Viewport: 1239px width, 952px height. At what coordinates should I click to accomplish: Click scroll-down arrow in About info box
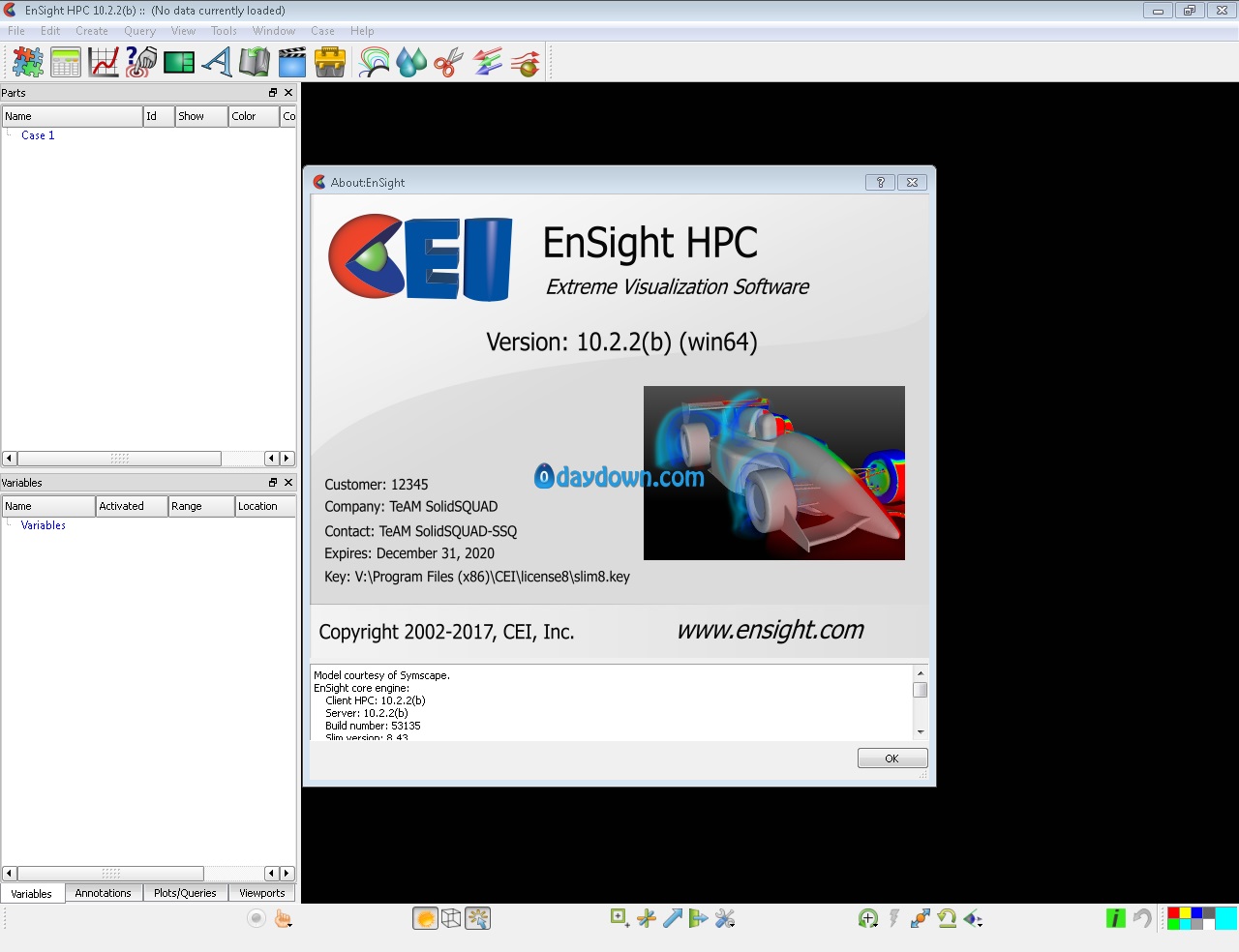[x=921, y=732]
